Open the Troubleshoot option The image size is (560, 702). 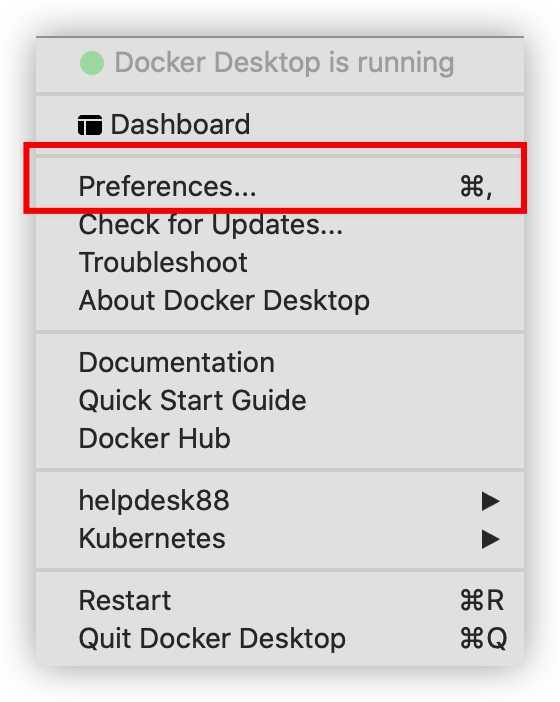pos(280,262)
